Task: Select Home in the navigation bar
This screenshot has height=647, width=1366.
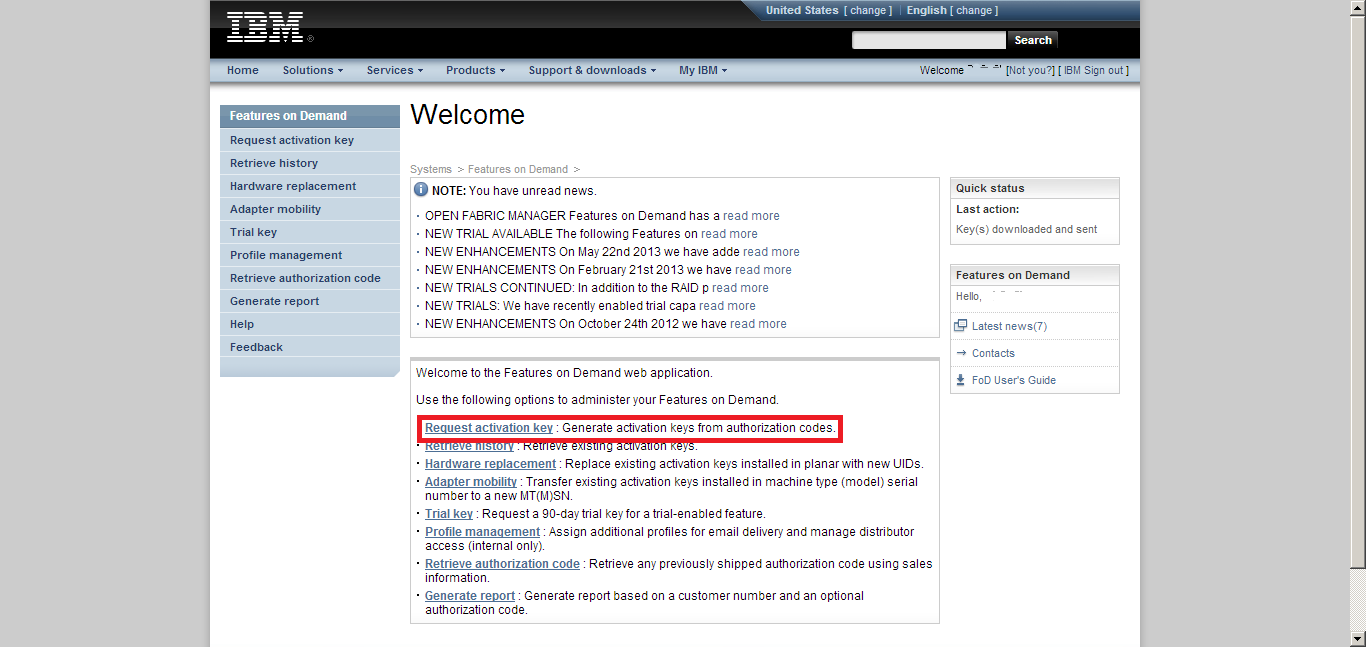Action: [243, 70]
